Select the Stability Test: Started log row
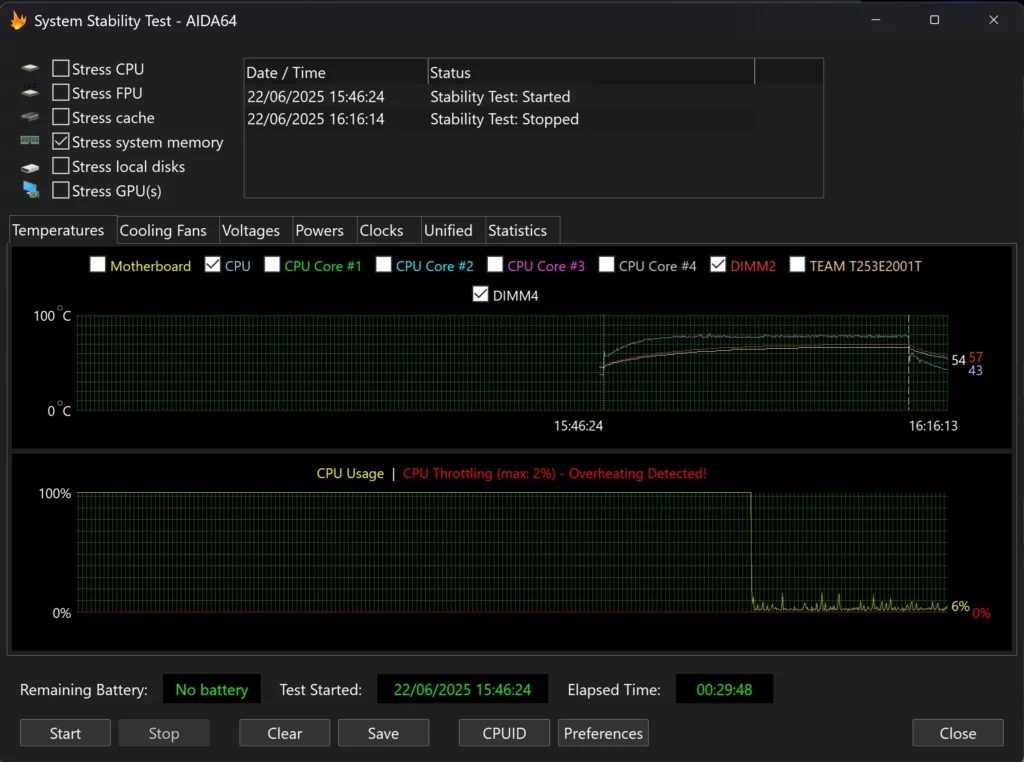 [x=500, y=97]
